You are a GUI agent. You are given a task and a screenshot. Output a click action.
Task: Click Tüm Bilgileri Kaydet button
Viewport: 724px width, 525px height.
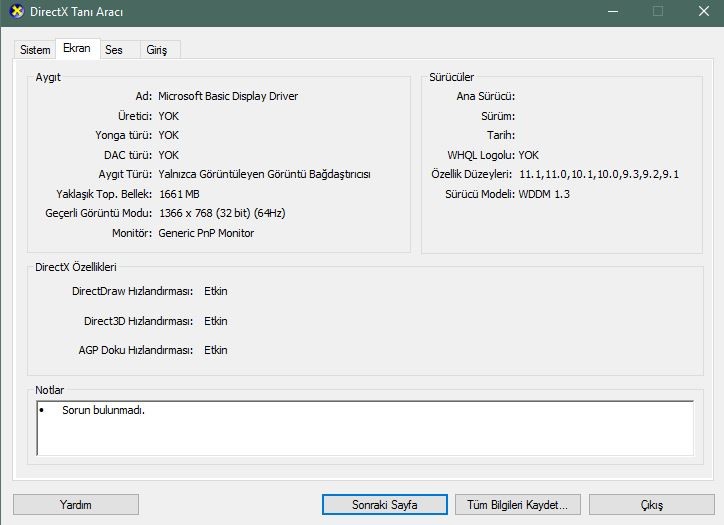(x=517, y=505)
